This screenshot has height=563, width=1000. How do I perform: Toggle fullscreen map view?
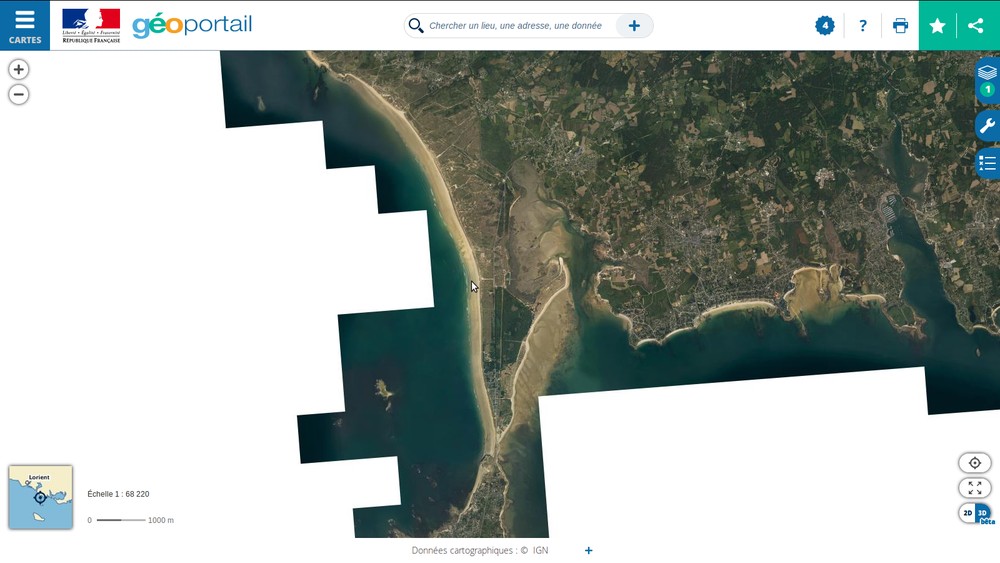tap(974, 488)
